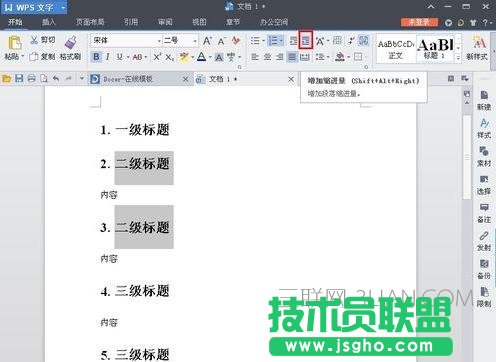Image resolution: width=496 pixels, height=362 pixels.
Task: Open the 样式 (Styles) sidebar panel
Action: pos(484,128)
